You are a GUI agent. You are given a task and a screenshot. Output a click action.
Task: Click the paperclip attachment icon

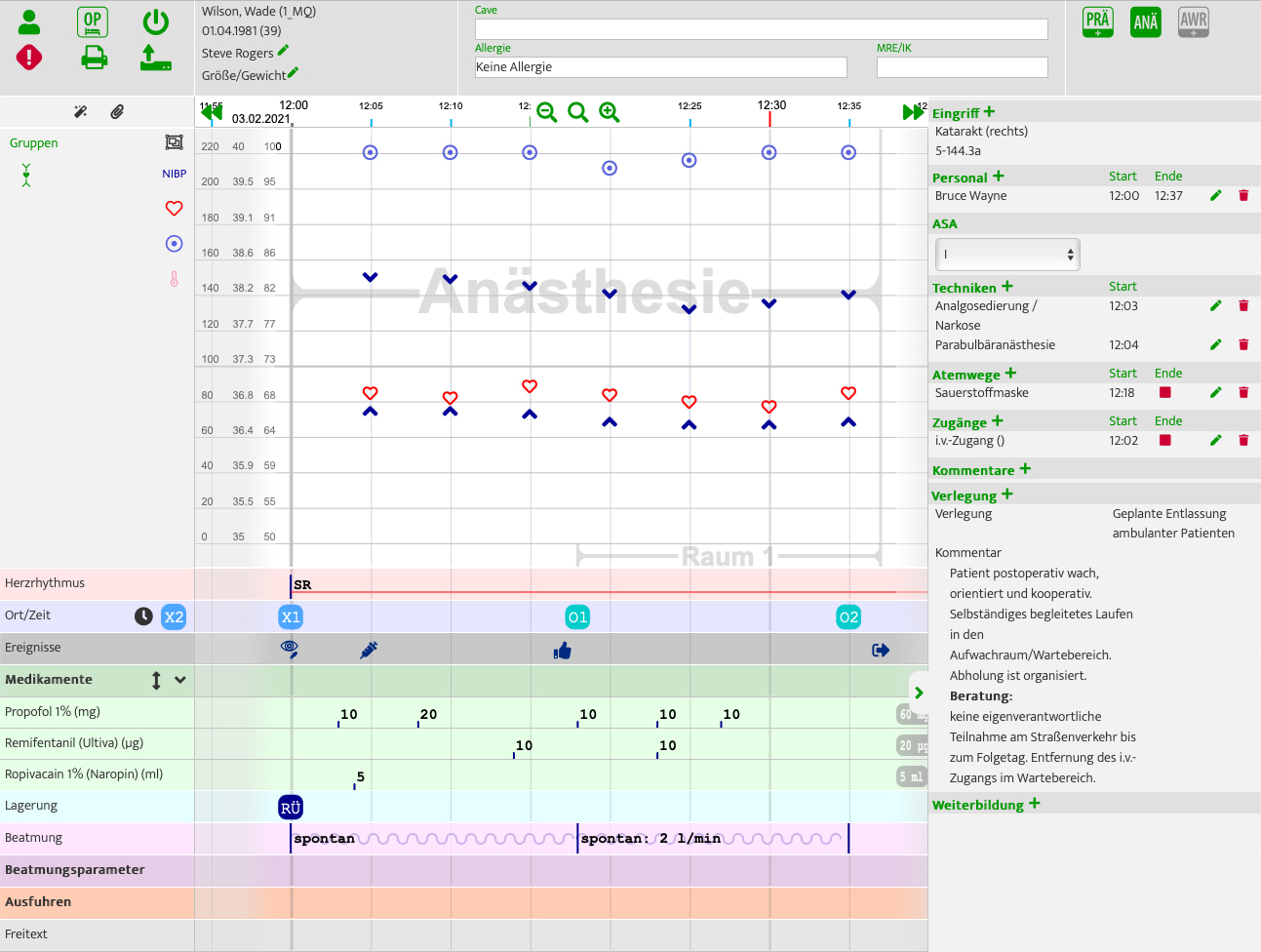click(x=117, y=112)
